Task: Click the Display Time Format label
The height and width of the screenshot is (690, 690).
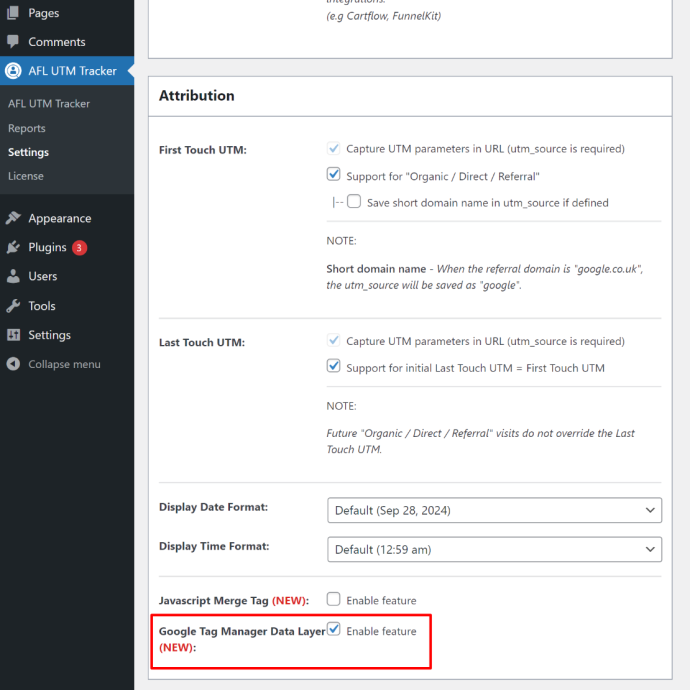Action: click(214, 546)
